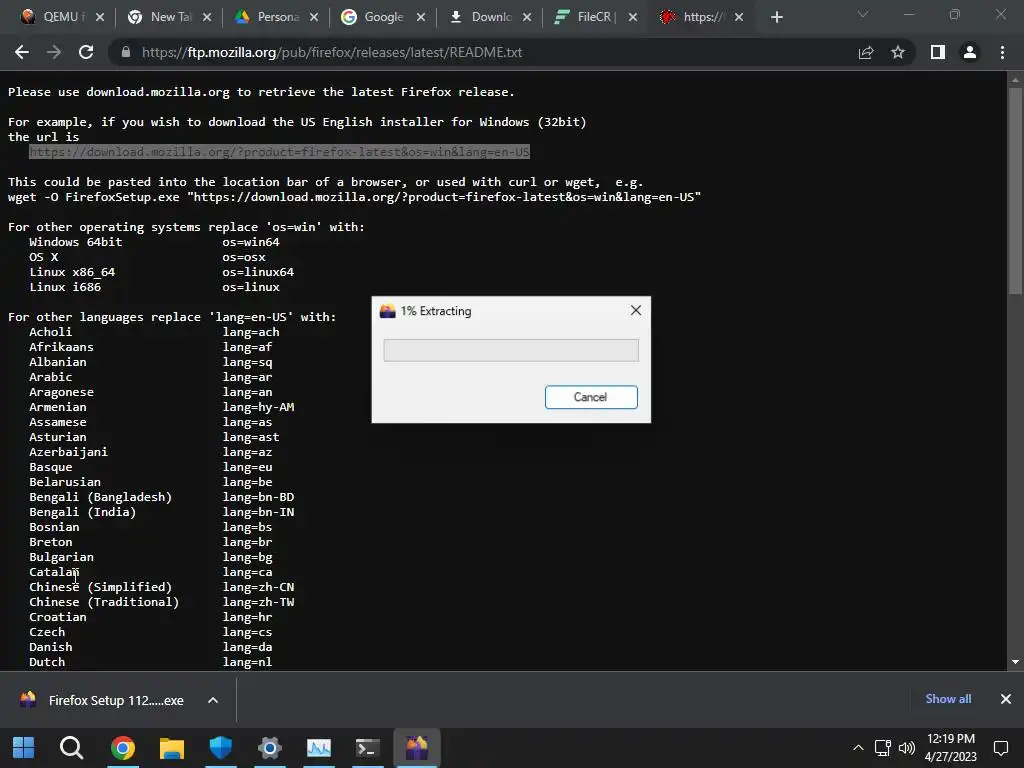The image size is (1024, 768).
Task: Go back to the previous page
Action: (22, 52)
